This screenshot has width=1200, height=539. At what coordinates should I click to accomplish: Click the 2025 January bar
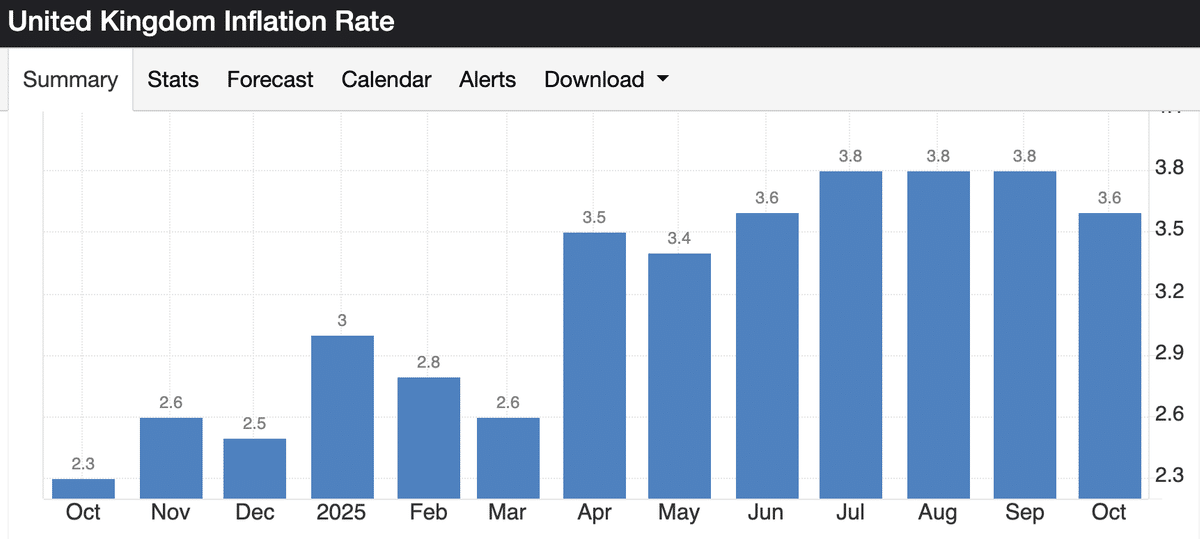point(342,416)
